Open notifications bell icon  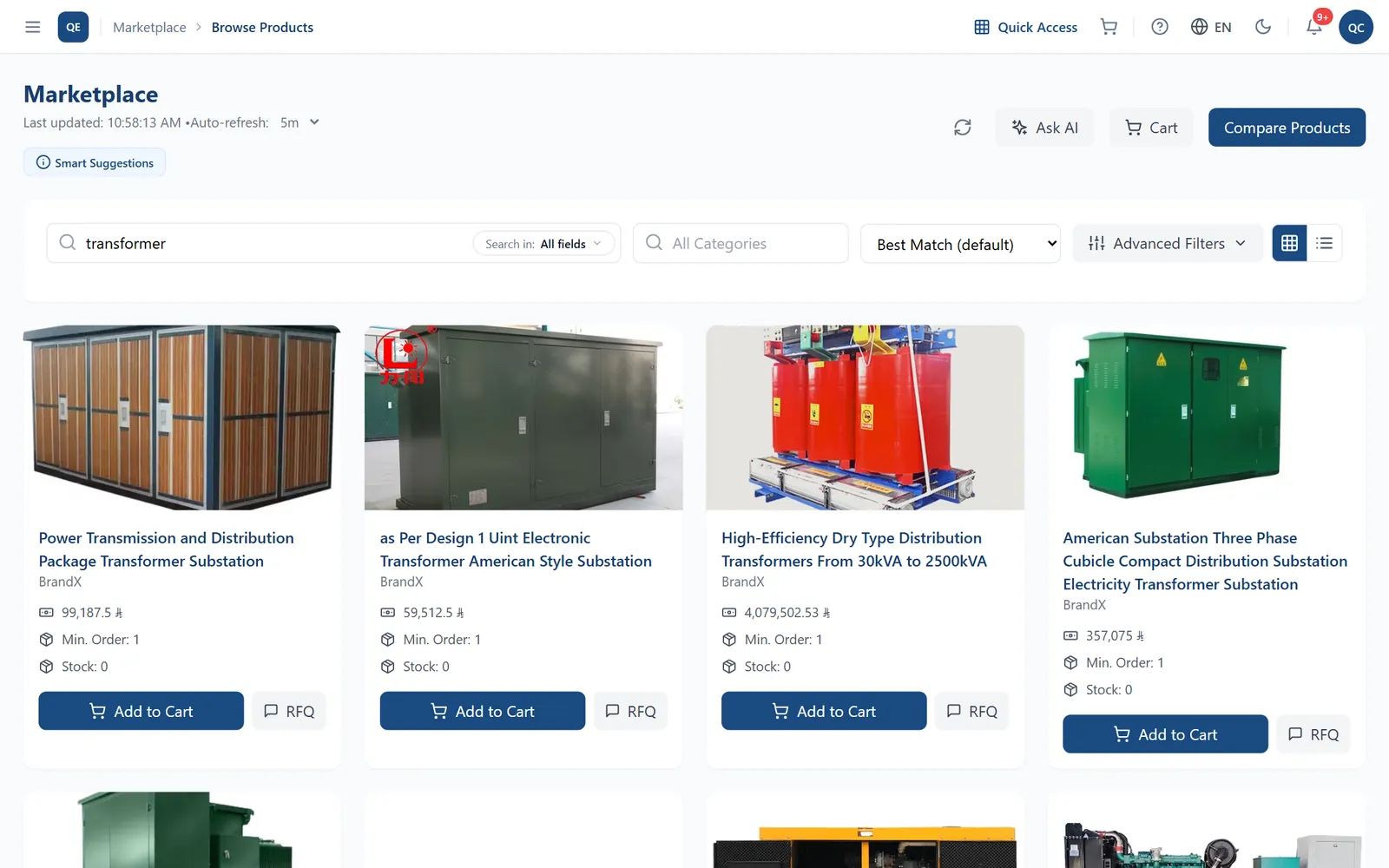click(1314, 27)
